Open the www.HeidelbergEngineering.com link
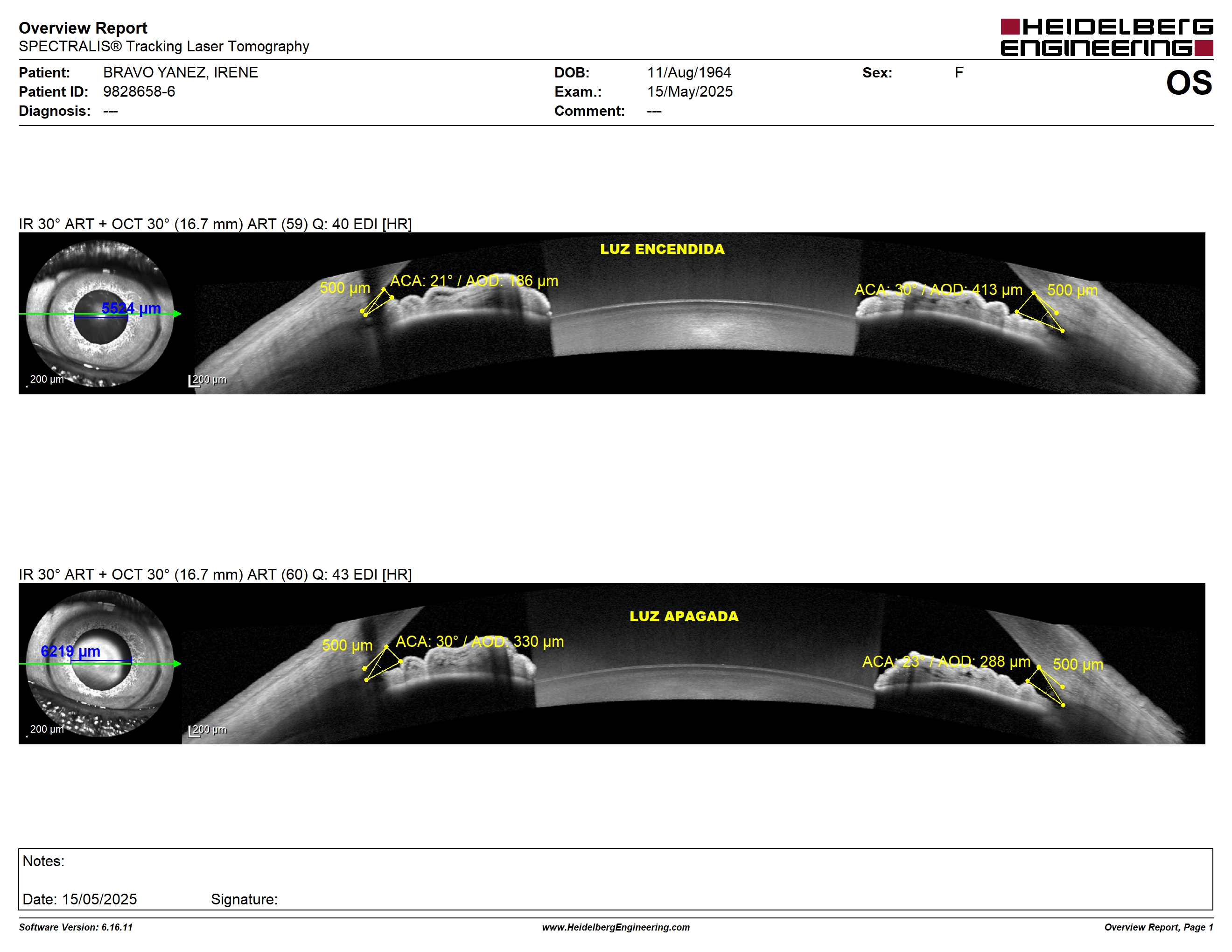The image size is (1232, 952). 616,927
